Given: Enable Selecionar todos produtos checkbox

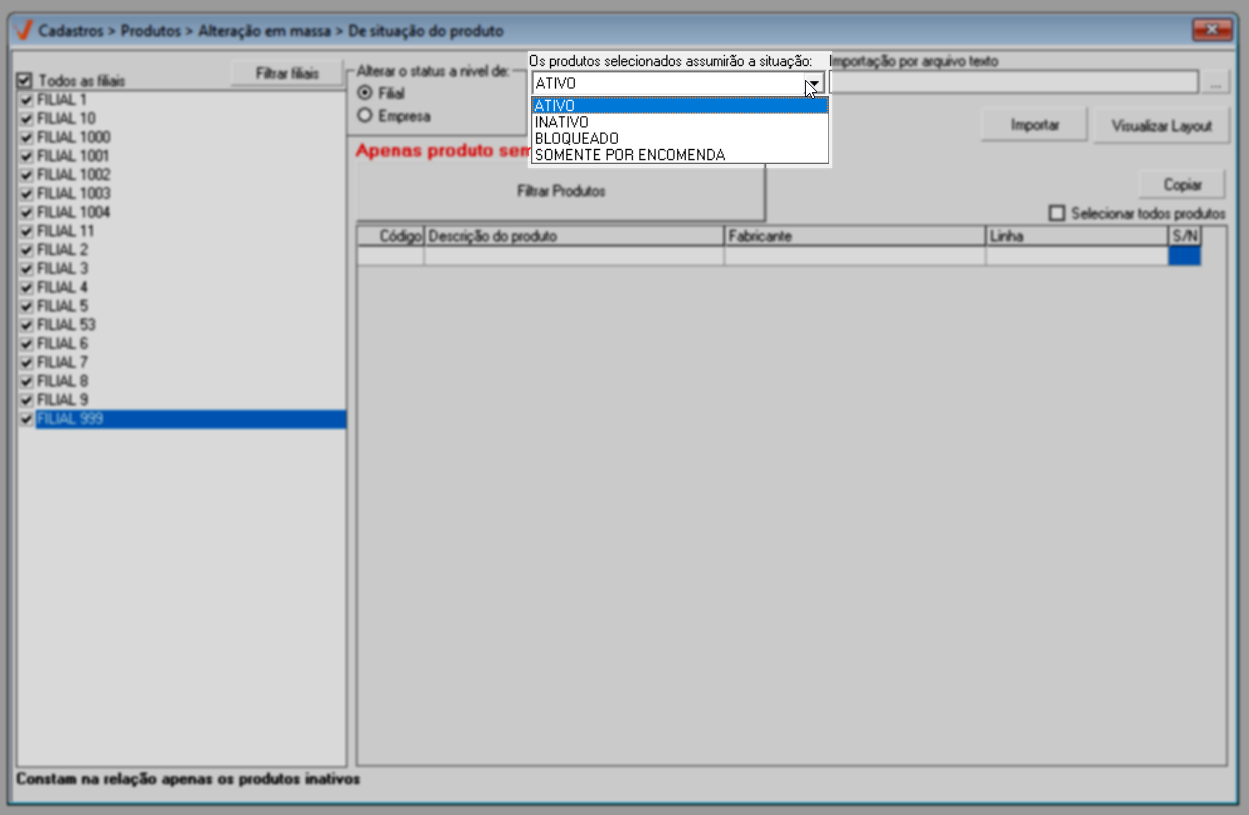Looking at the screenshot, I should (1056, 213).
